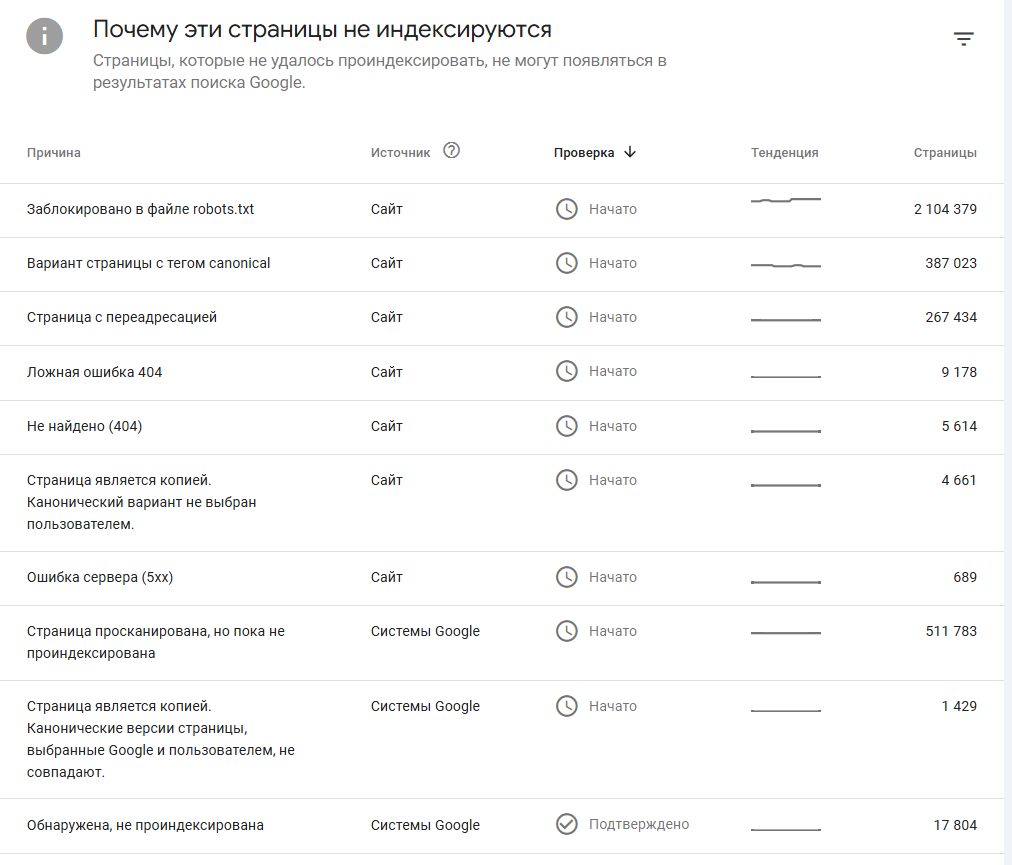Click the page count 689
The width and height of the screenshot is (1012, 865).
point(965,577)
